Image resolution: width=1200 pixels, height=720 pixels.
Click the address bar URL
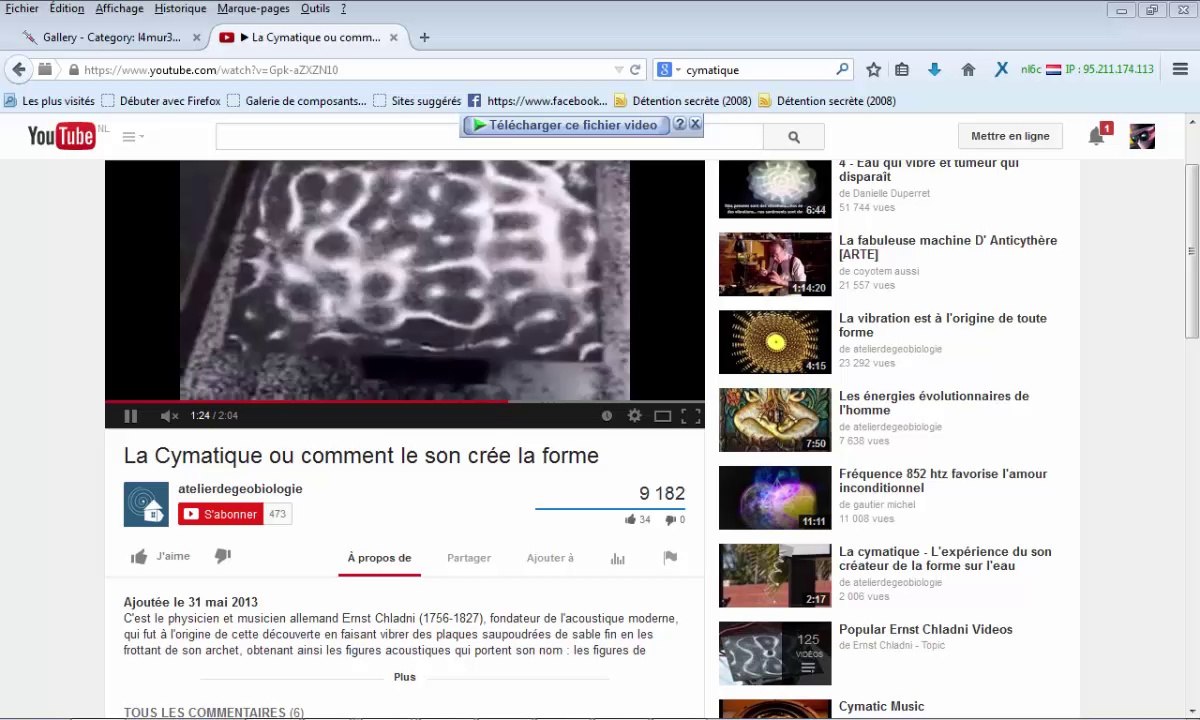click(x=211, y=70)
